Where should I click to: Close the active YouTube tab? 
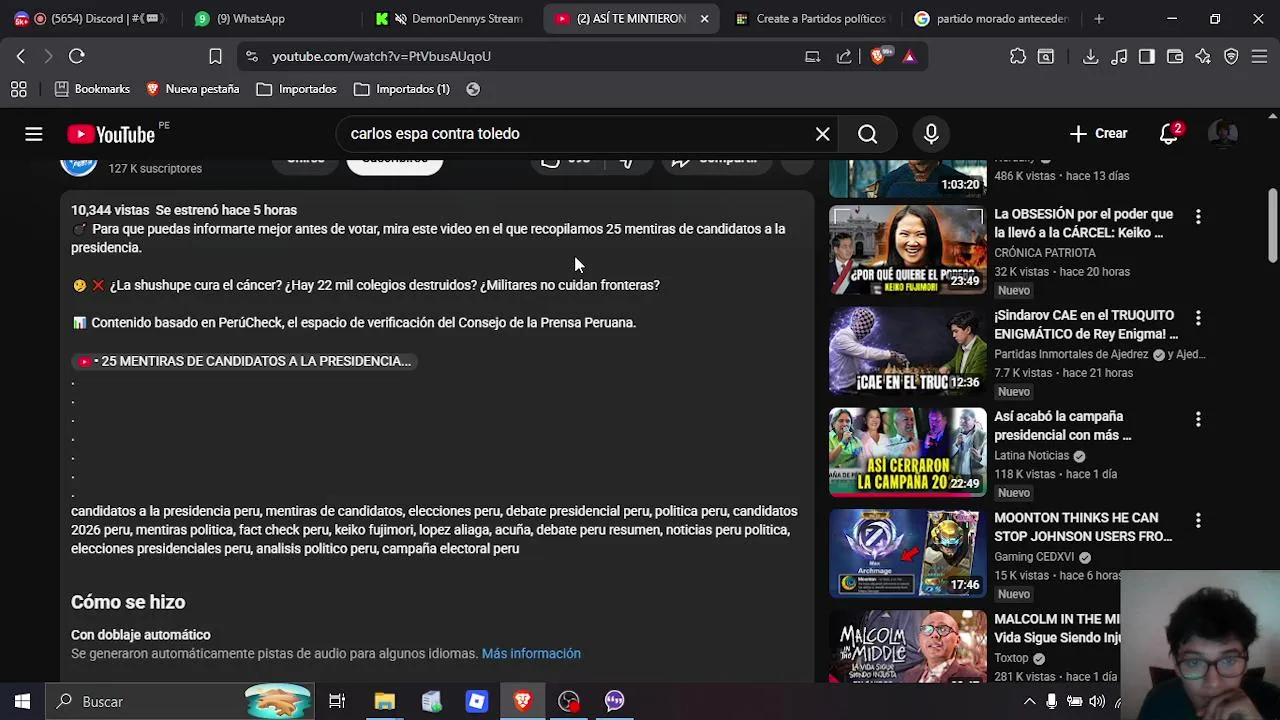point(704,18)
